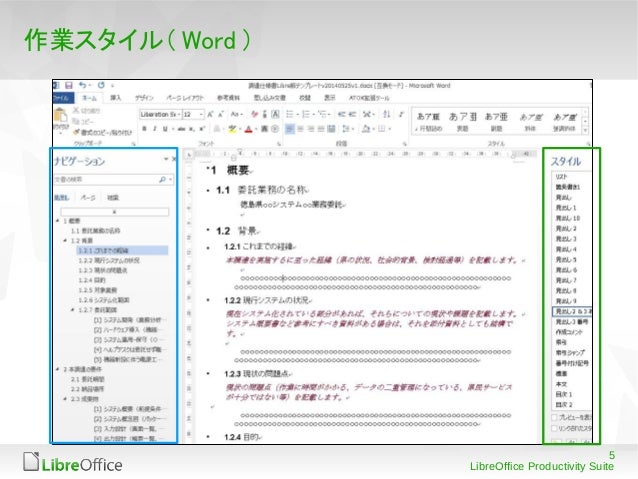Apply the 行間詰め style from gallery
Image resolution: width=638 pixels, height=479 pixels.
pos(428,121)
